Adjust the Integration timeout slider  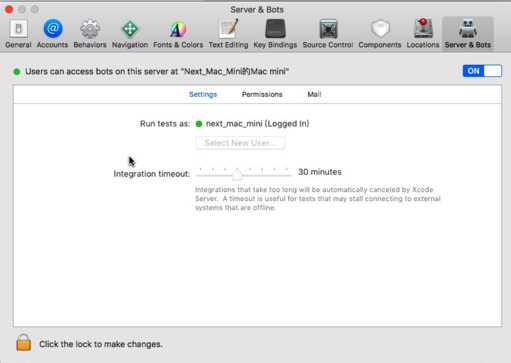237,173
